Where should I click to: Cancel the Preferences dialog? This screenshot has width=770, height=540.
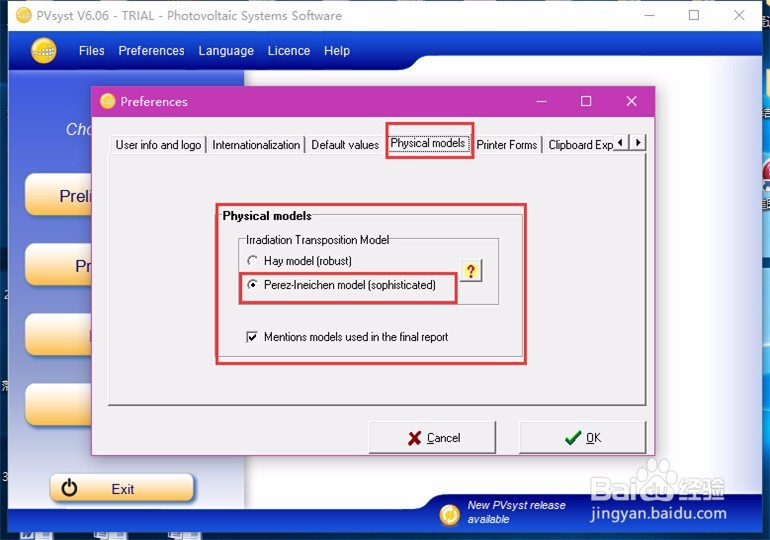pos(432,437)
